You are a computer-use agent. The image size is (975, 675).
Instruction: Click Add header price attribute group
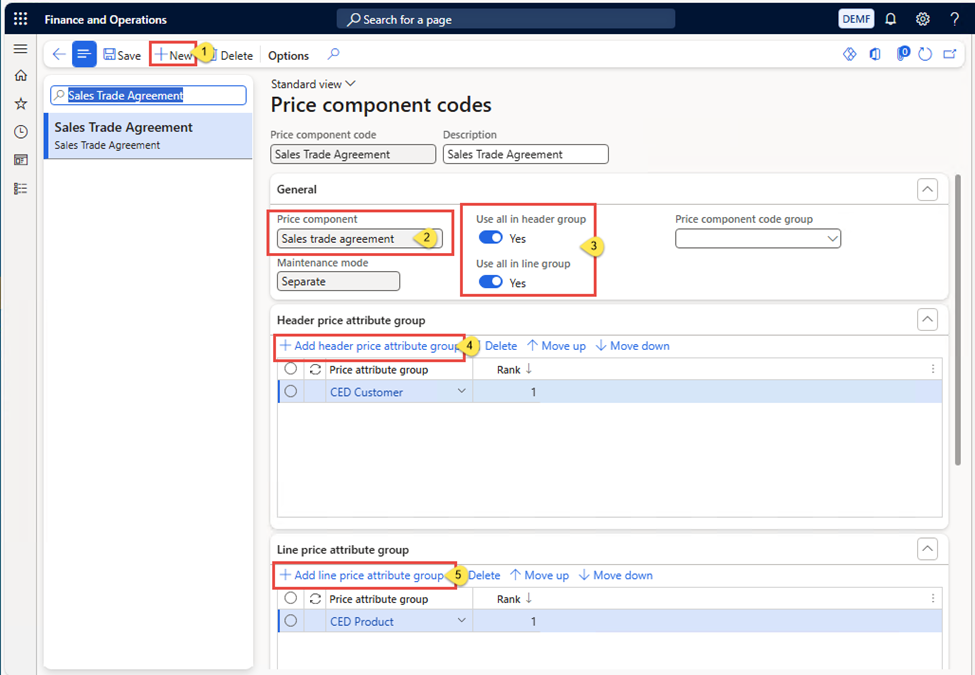pyautogui.click(x=370, y=346)
